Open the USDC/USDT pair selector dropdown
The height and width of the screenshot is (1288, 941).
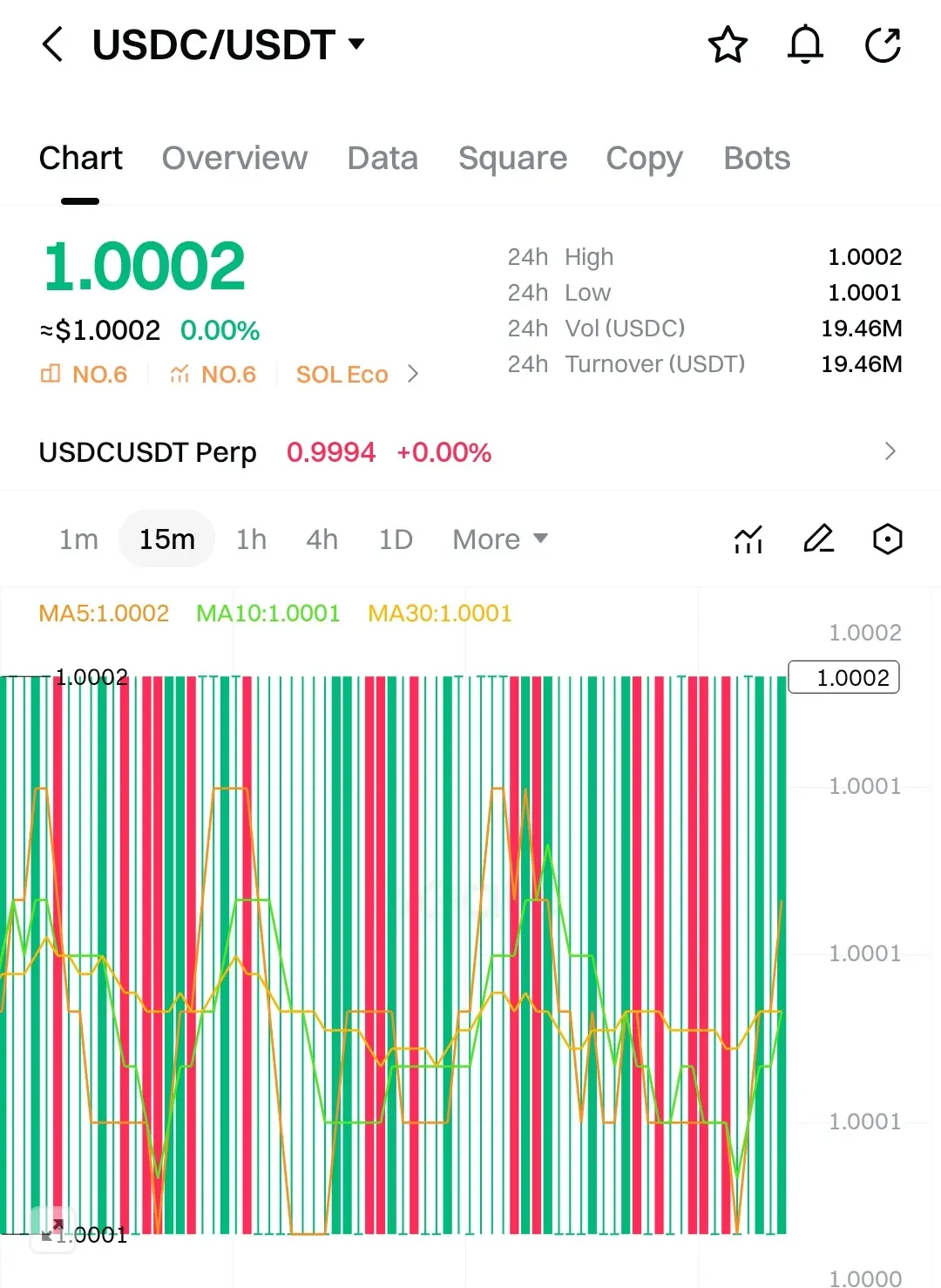228,44
